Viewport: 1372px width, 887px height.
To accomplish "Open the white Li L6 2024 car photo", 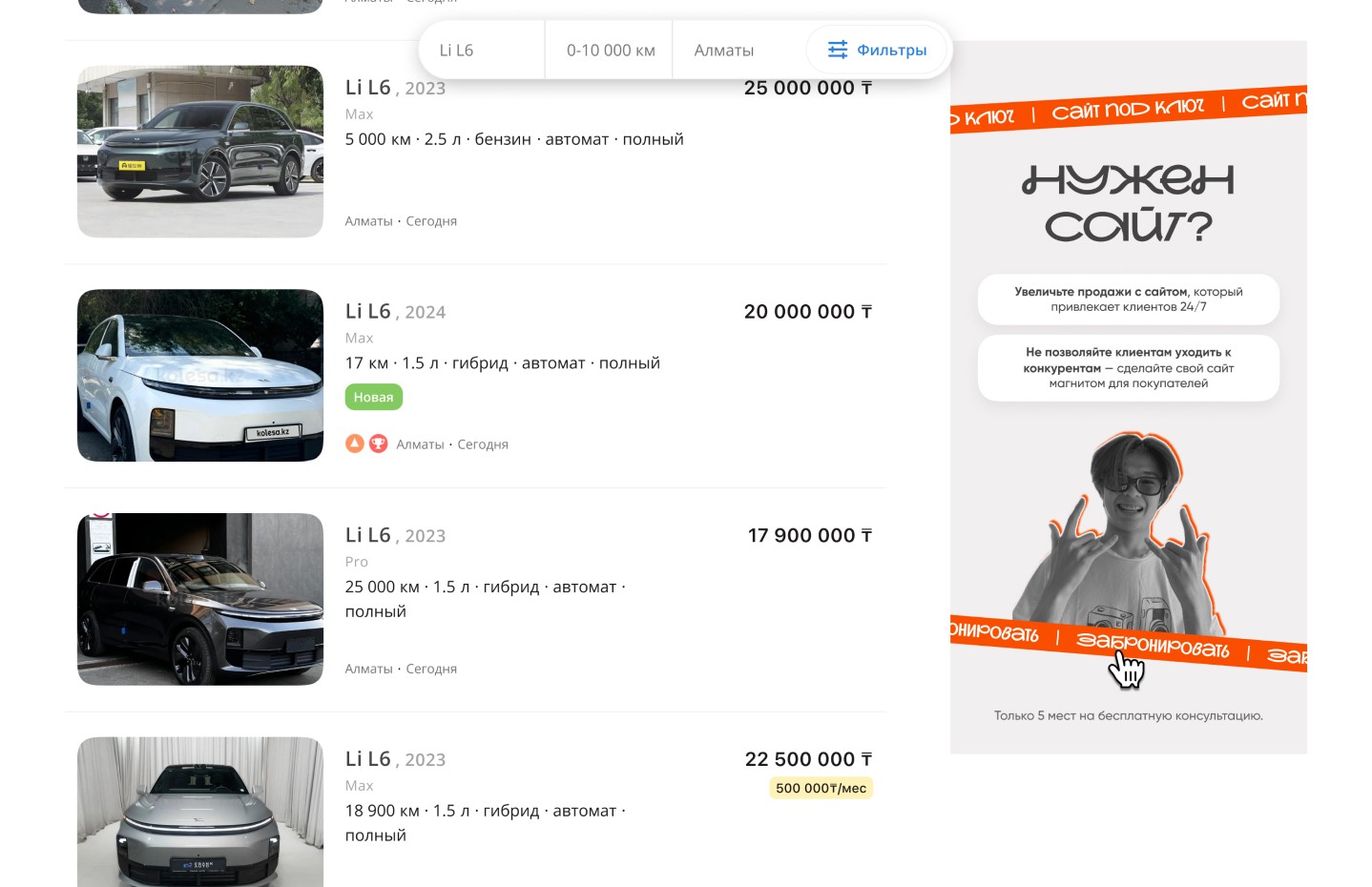I will (200, 376).
